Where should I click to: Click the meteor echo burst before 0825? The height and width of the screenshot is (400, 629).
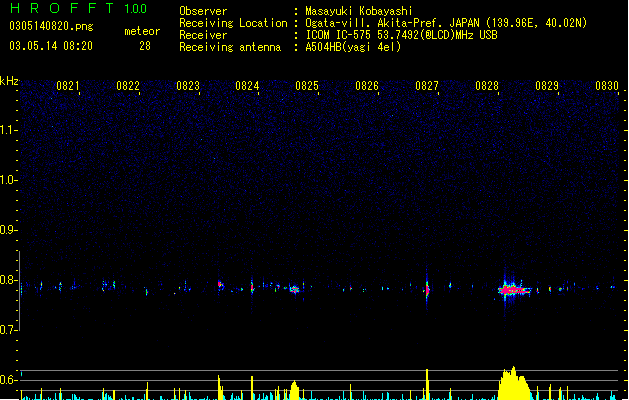pos(295,289)
